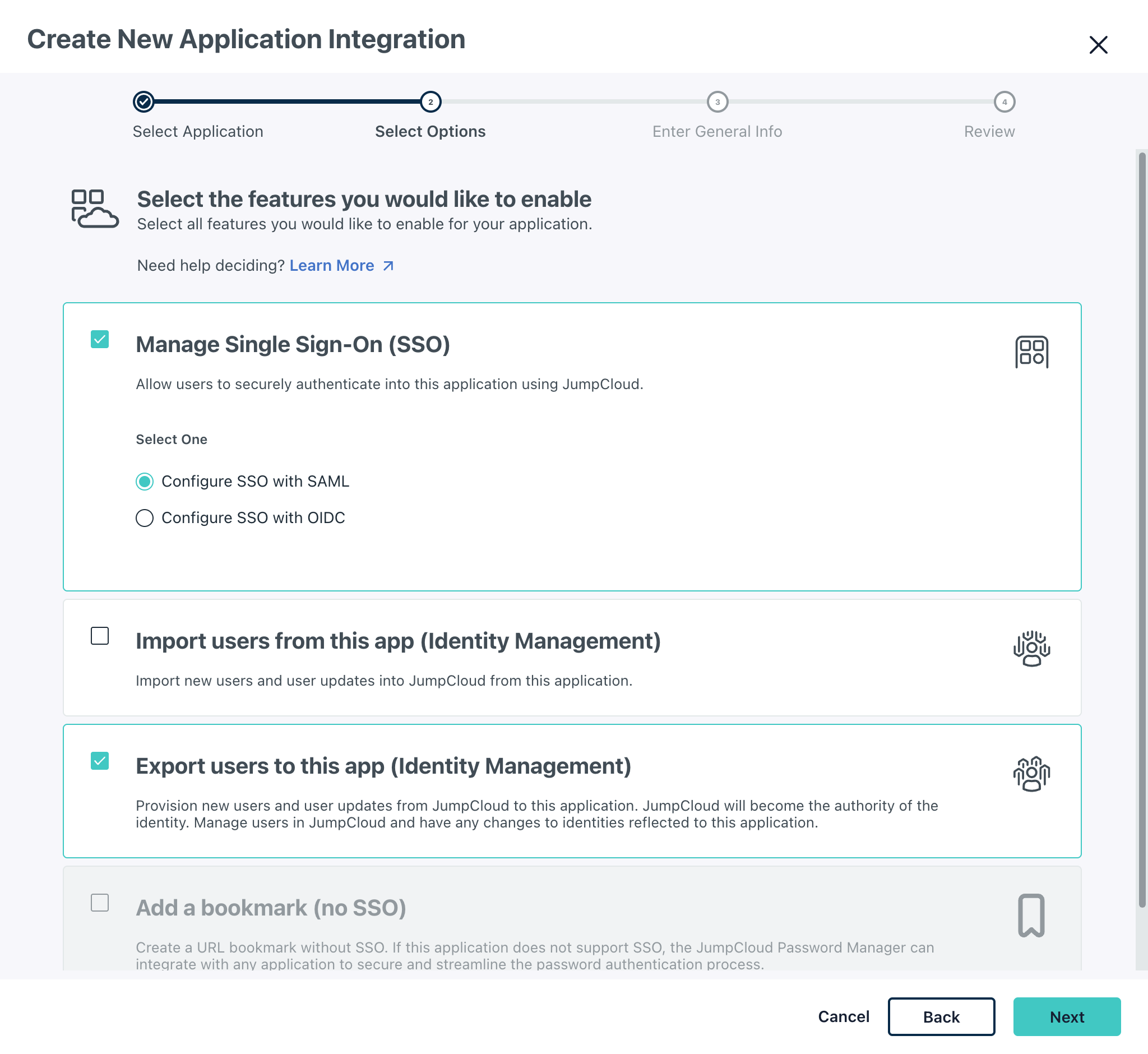Check Add a bookmark (no SSO) checkbox
The image size is (1148, 1054).
(100, 902)
